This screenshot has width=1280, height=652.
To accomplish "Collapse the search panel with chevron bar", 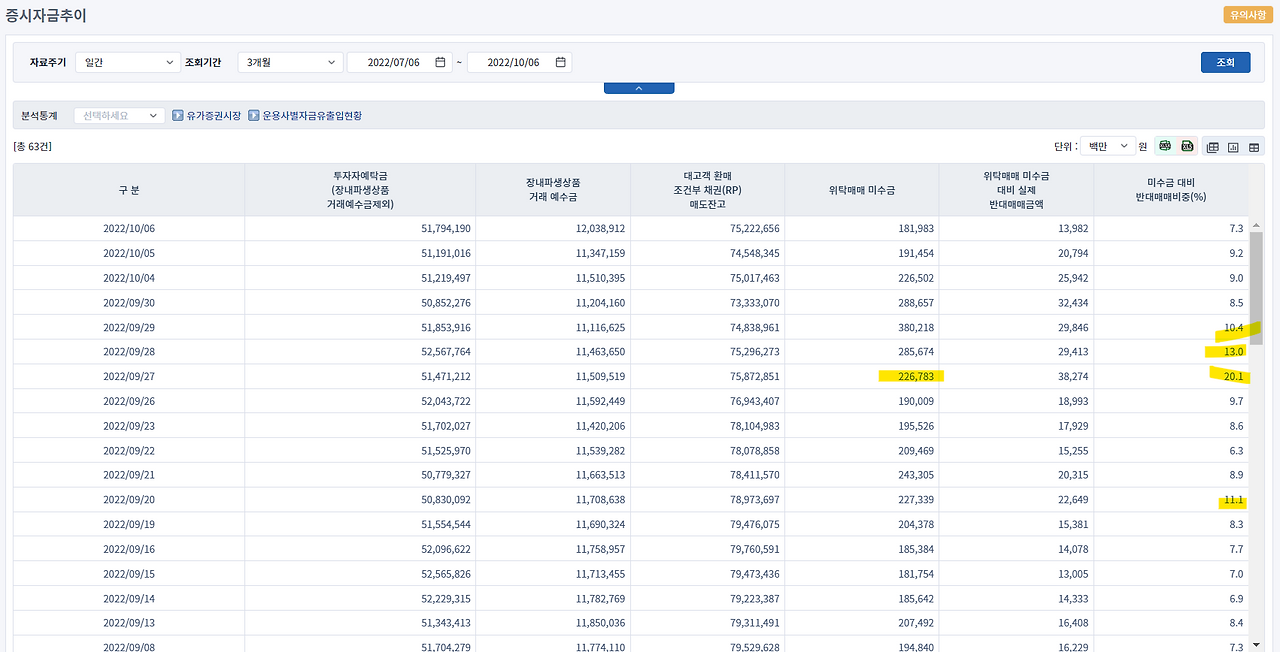I will 639,89.
